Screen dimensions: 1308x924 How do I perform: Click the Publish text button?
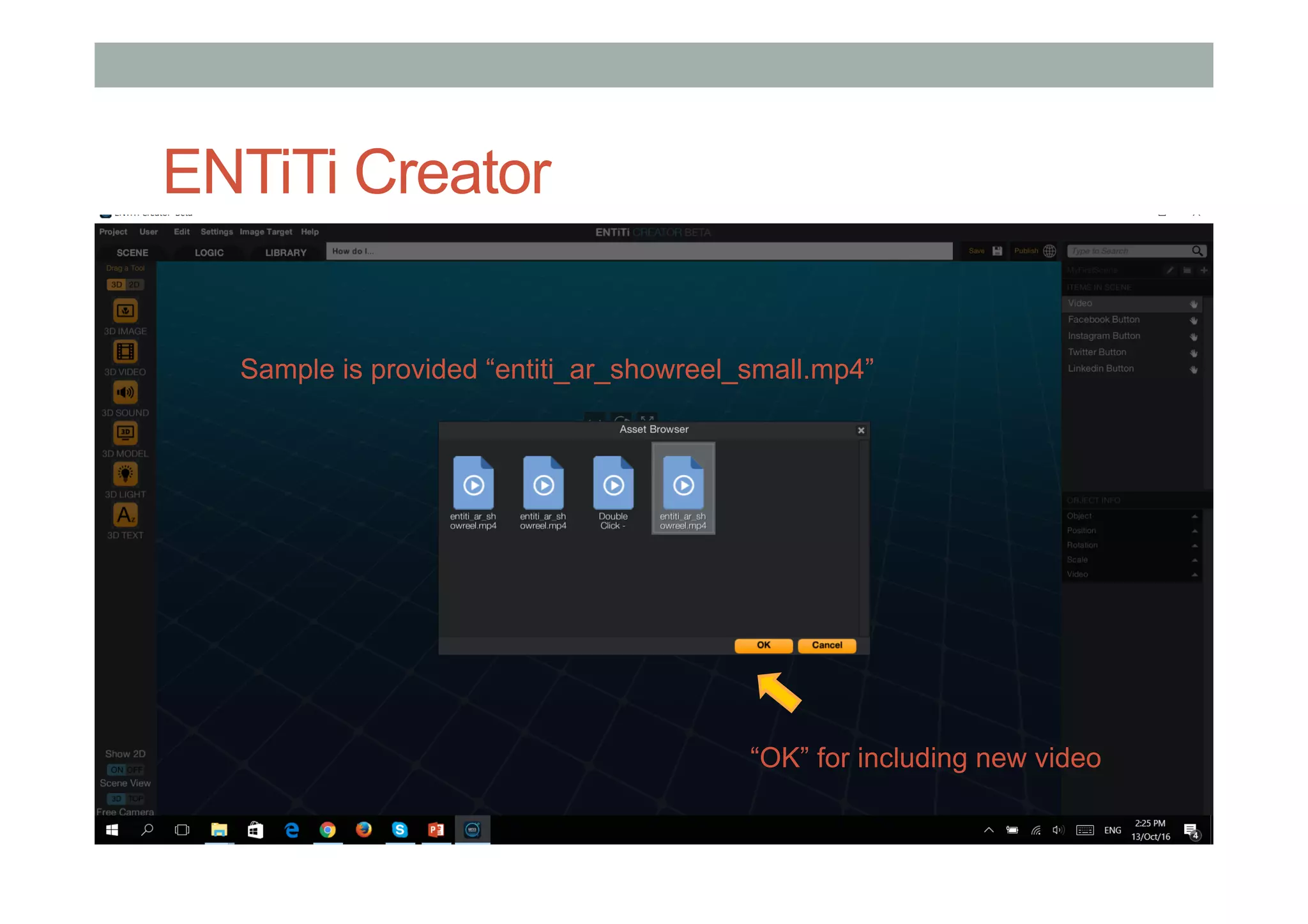(1026, 251)
